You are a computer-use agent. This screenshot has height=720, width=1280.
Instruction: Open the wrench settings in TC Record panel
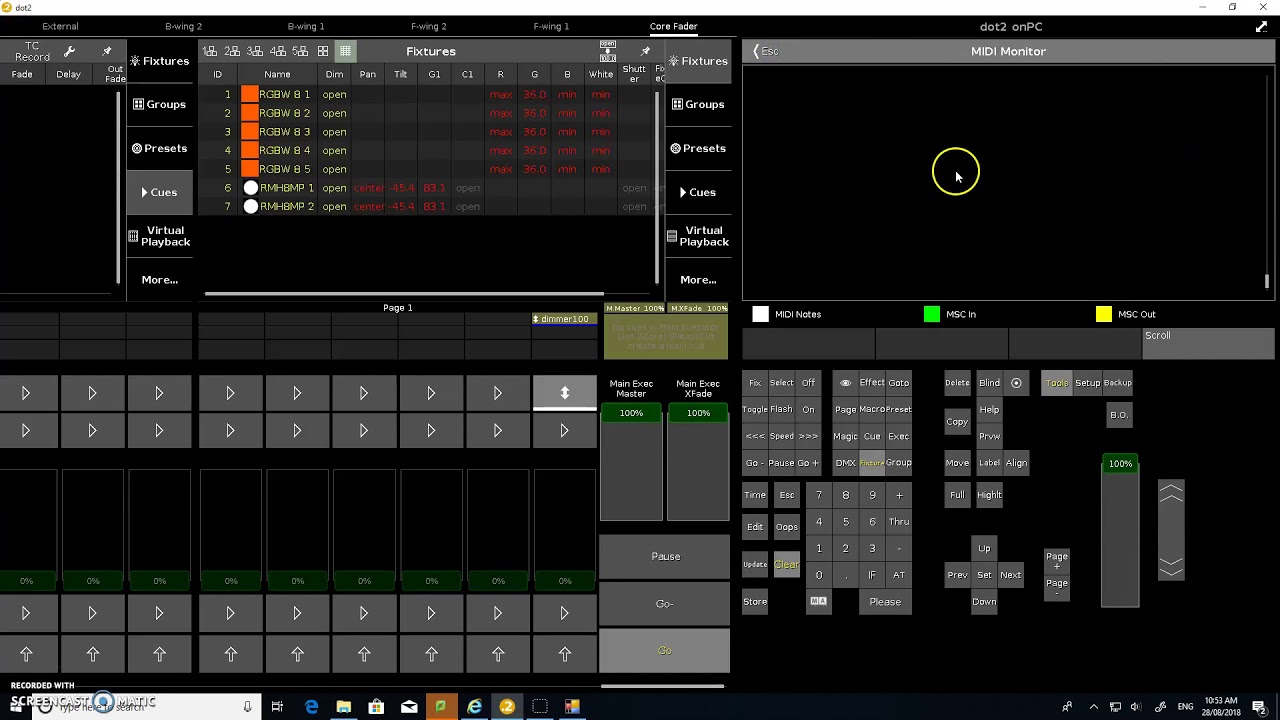pos(69,51)
